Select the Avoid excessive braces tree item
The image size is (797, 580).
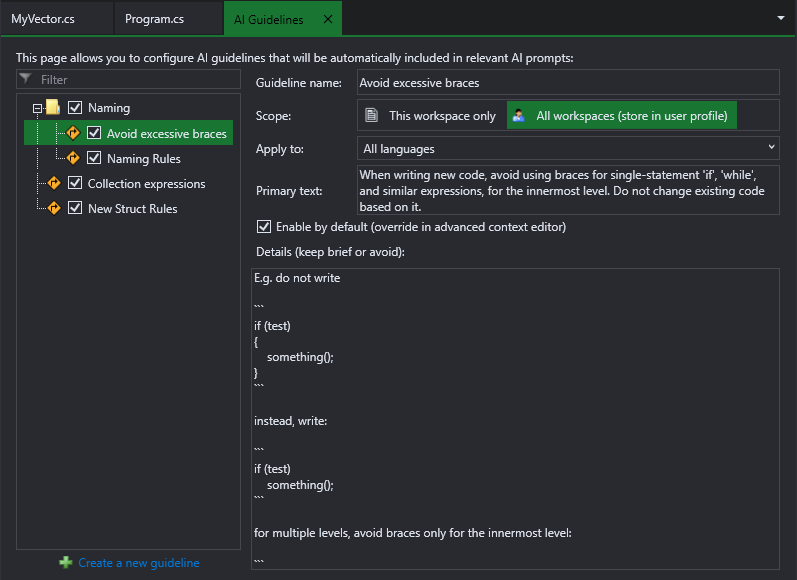click(x=167, y=134)
